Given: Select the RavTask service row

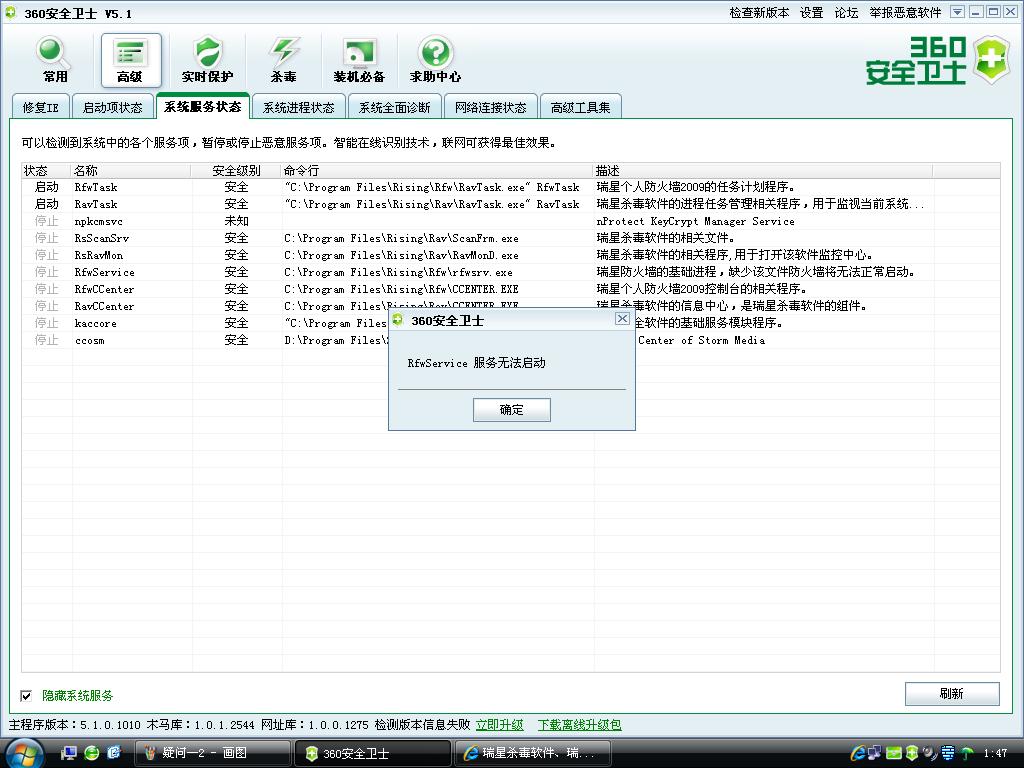Looking at the screenshot, I should click(511, 204).
